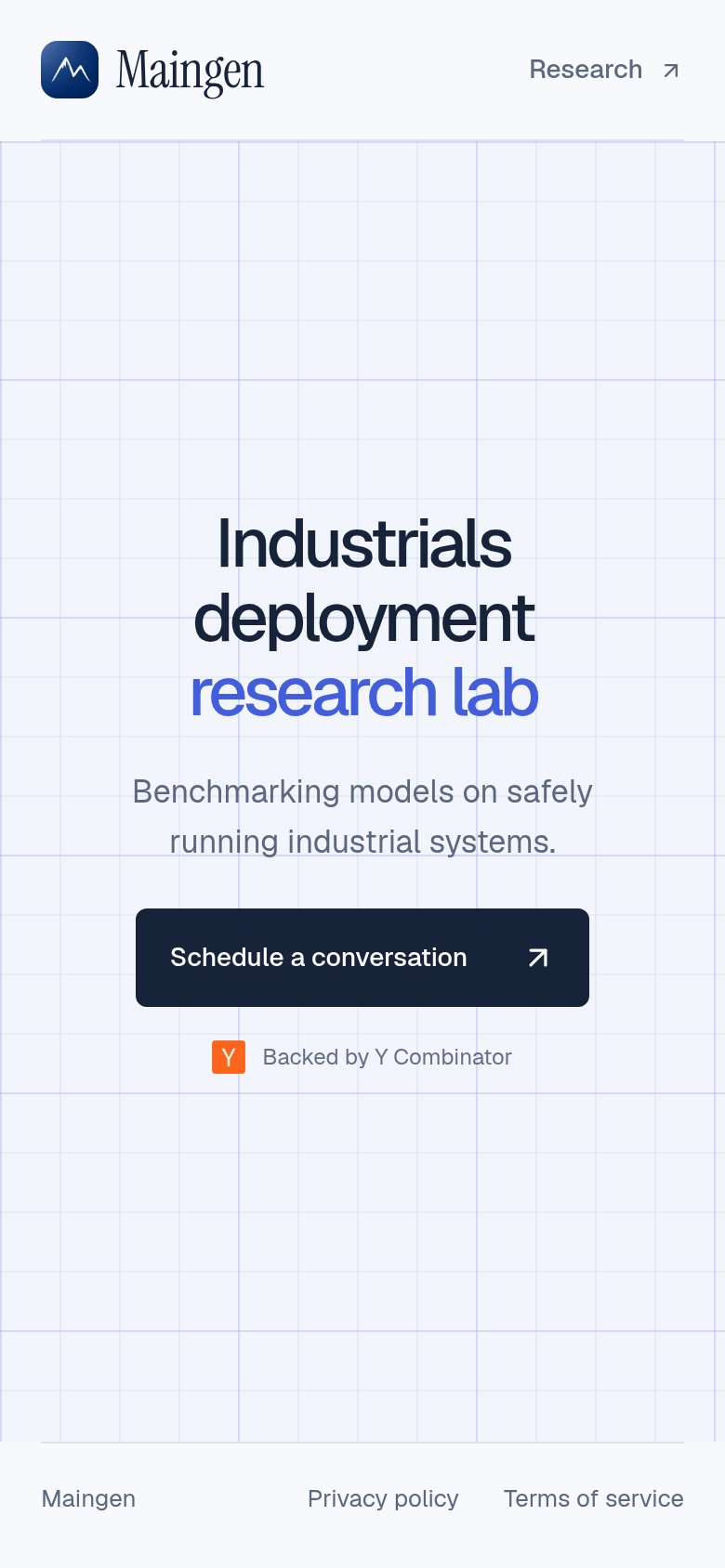The height and width of the screenshot is (1568, 725).
Task: Click the orange Y Combinator logo
Action: click(229, 1057)
